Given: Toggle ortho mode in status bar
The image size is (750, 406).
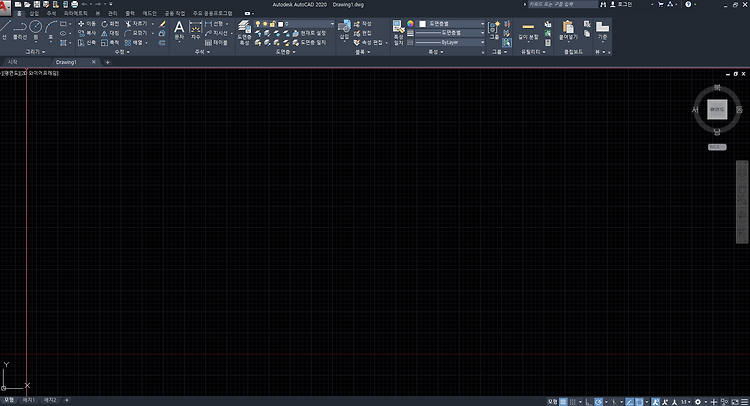Looking at the screenshot, I should [588, 402].
